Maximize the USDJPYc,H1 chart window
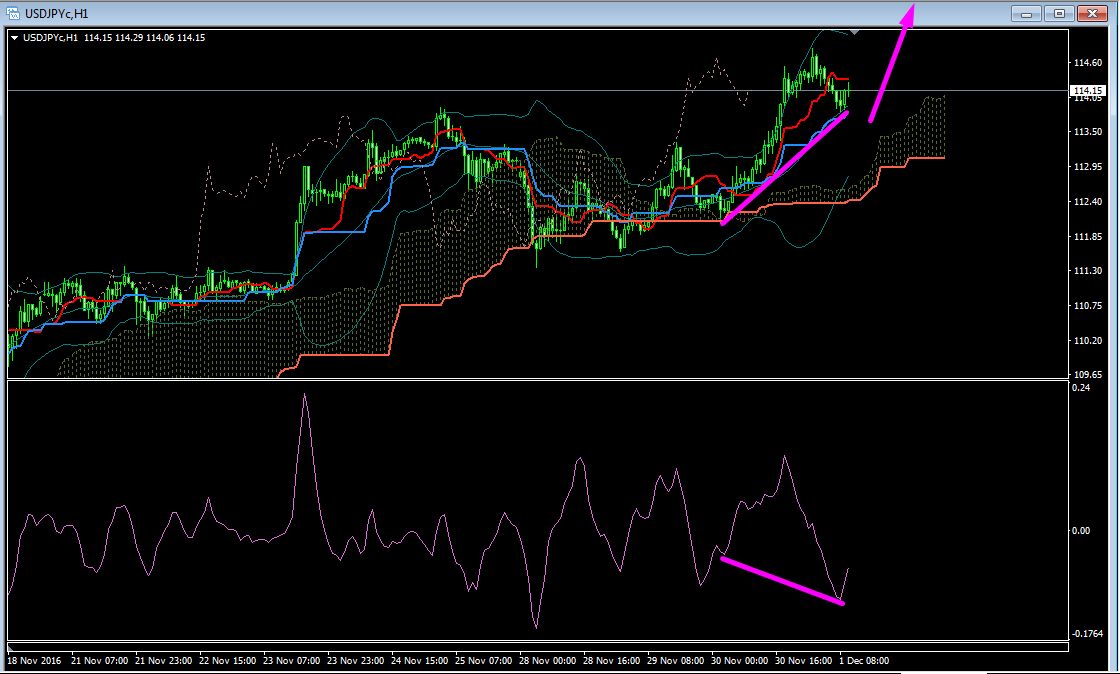Viewport: 1120px width, 674px height. pos(1060,13)
